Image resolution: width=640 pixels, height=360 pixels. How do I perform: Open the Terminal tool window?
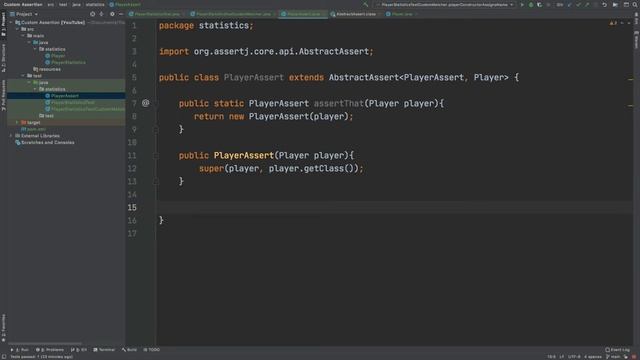(104, 350)
